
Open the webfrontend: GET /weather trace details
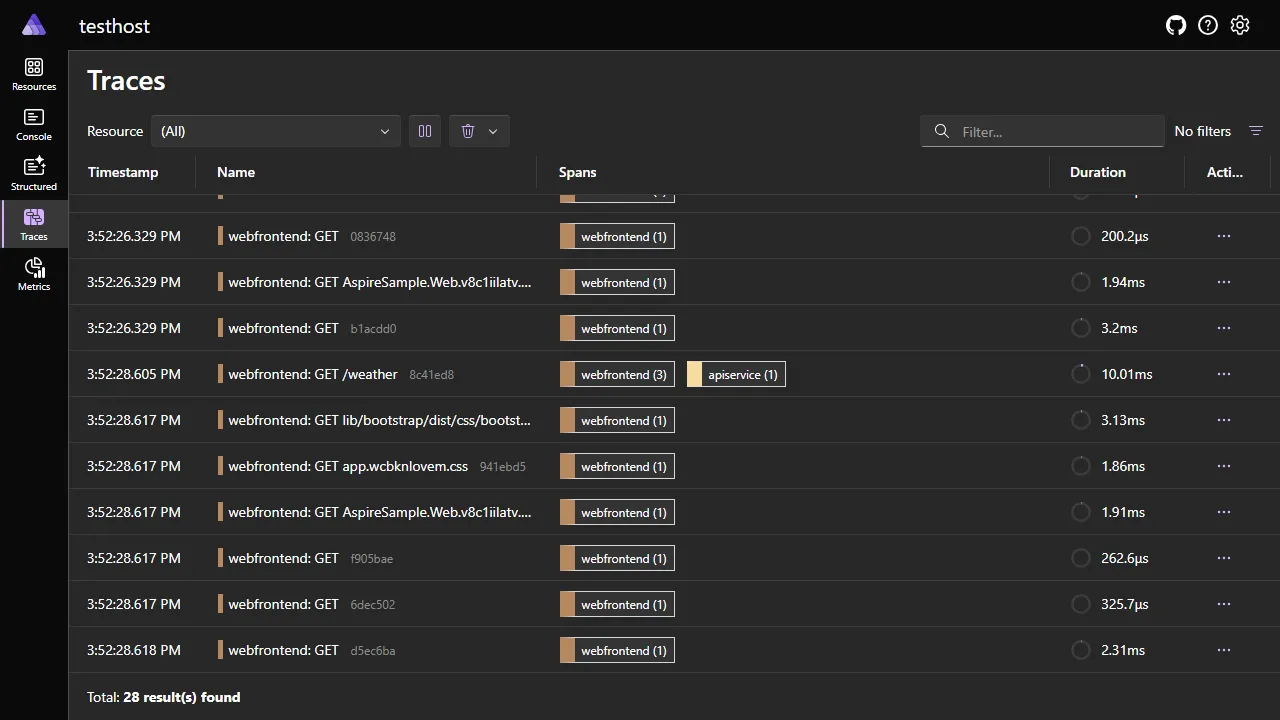pyautogui.click(x=312, y=374)
